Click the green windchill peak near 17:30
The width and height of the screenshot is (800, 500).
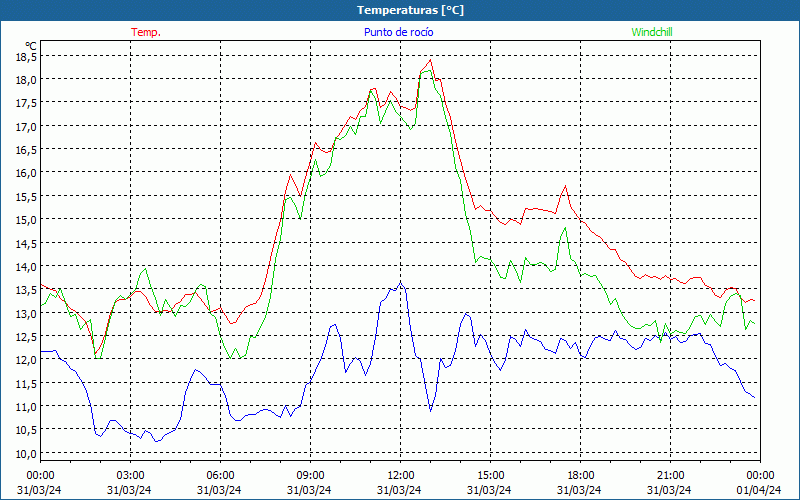click(x=565, y=228)
